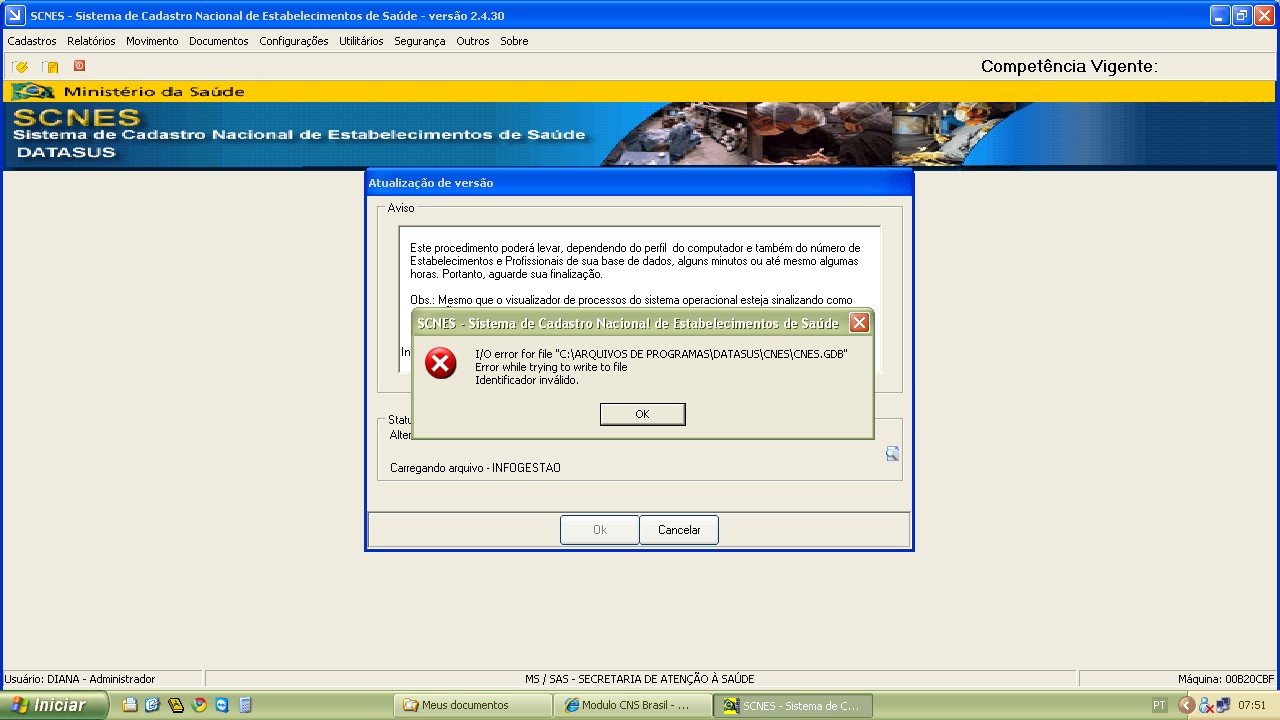Launch the blue 'e' quick launch icon
This screenshot has width=1280, height=720.
click(153, 705)
